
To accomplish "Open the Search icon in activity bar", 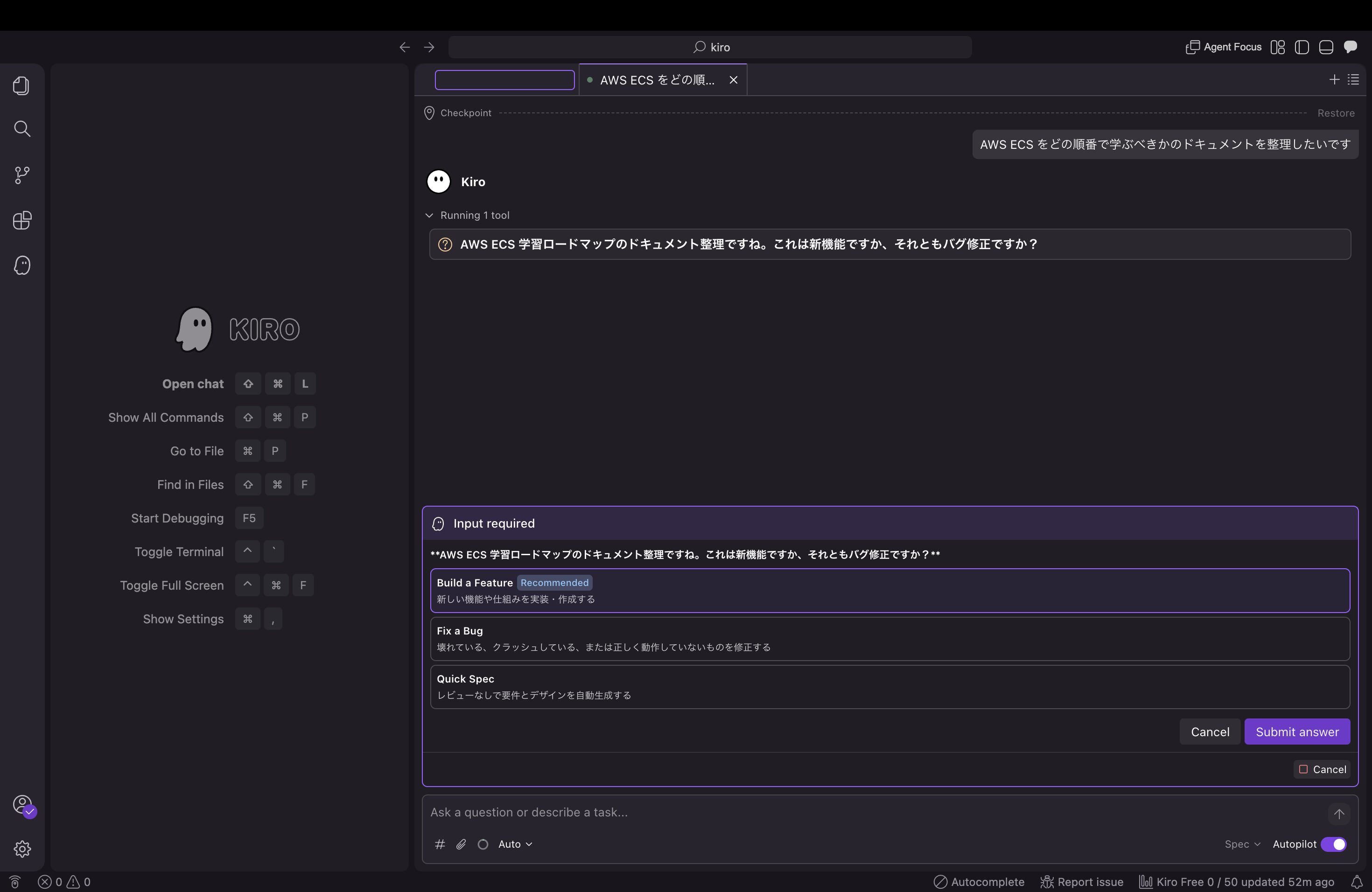I will coord(22,129).
